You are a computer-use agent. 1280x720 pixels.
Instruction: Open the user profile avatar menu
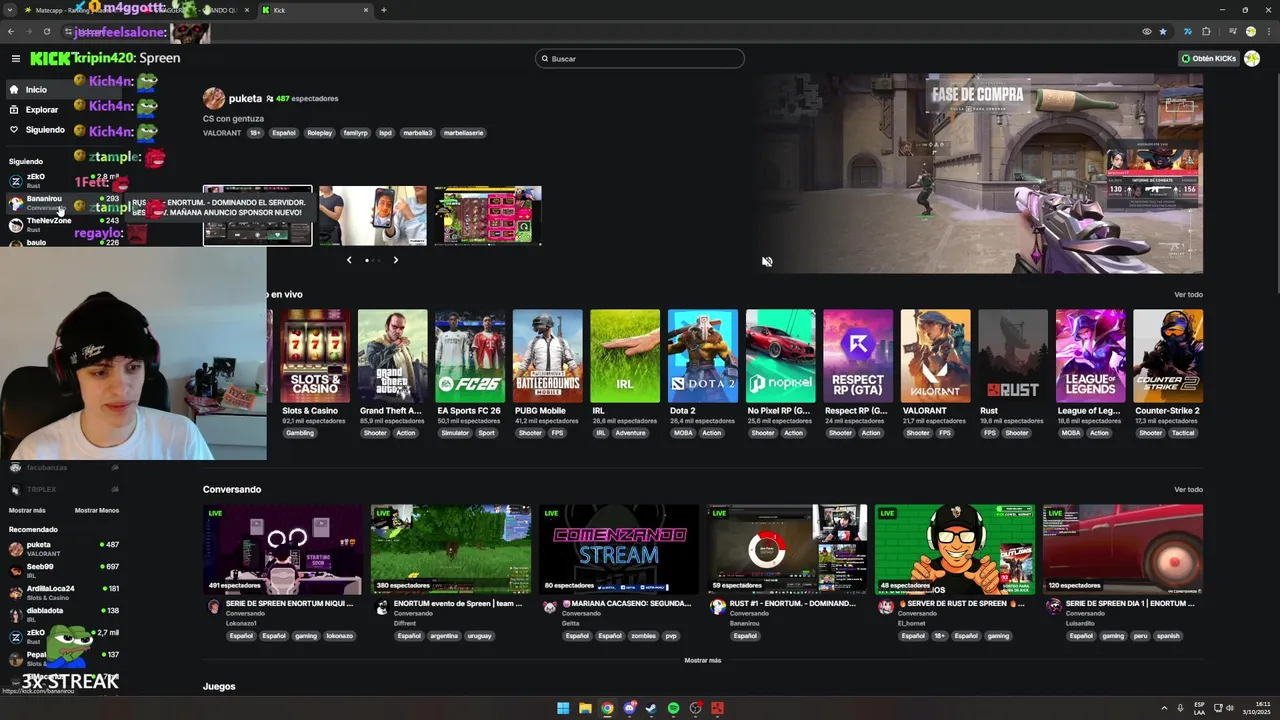pos(1251,59)
